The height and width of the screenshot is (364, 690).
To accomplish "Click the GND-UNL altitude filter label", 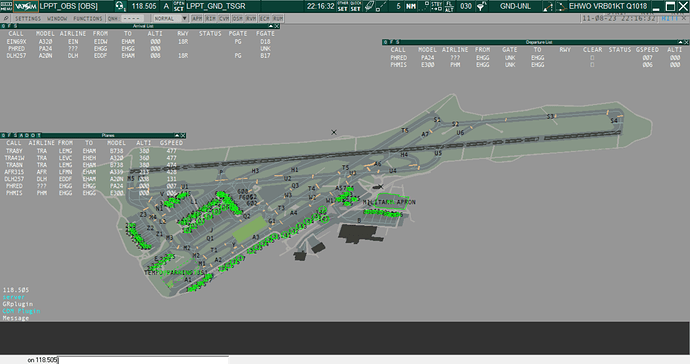I will 515,6.
